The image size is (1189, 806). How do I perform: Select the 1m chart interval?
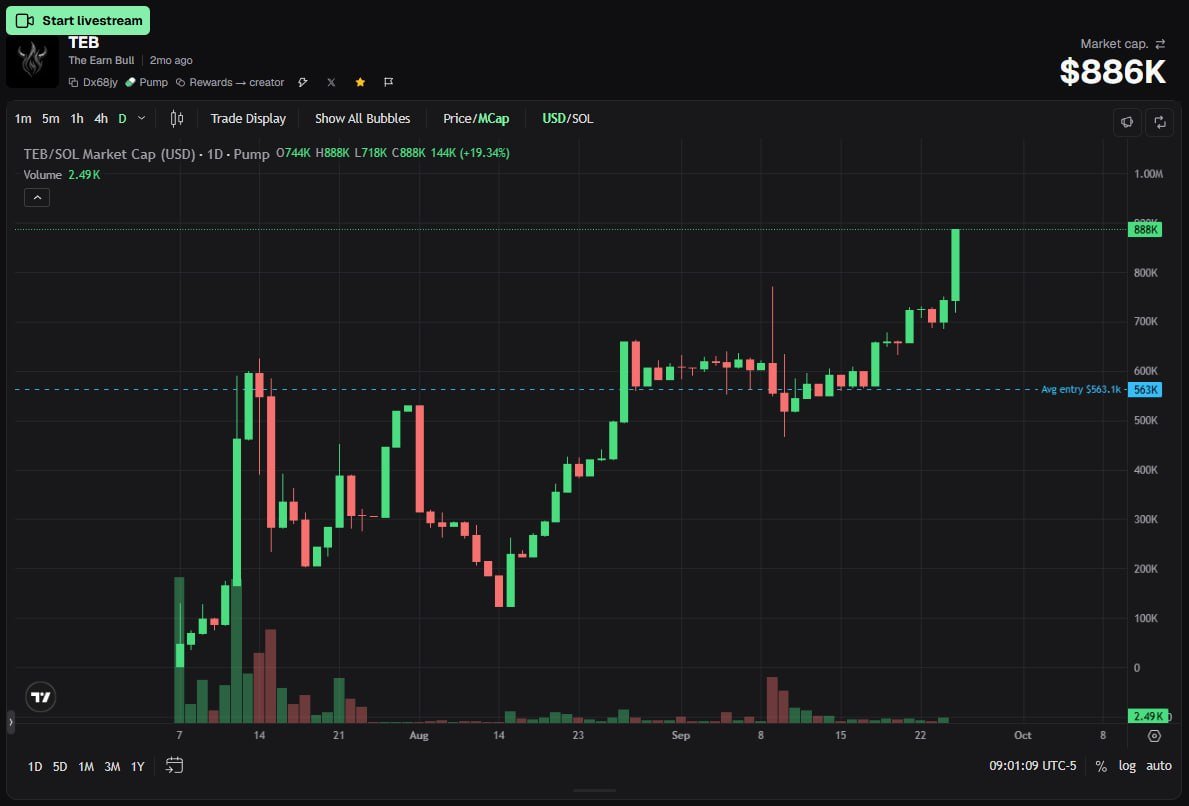tap(23, 118)
